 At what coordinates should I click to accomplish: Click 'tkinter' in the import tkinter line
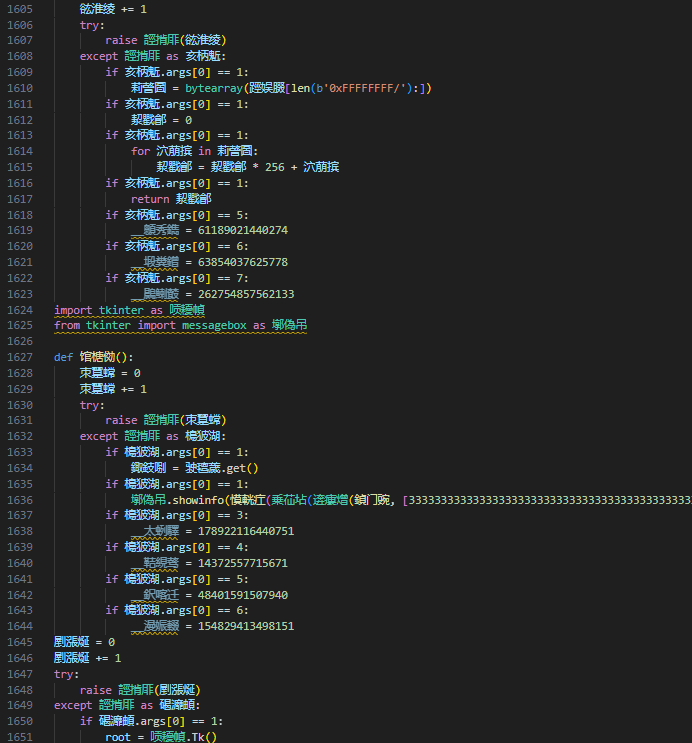coord(121,310)
